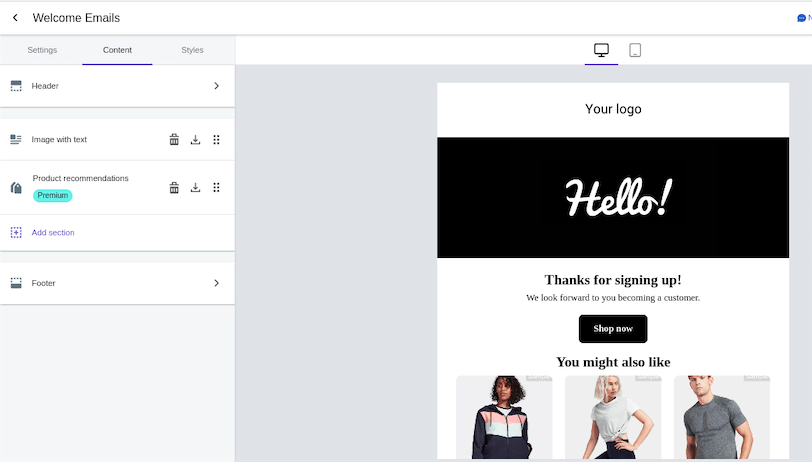Click the chat icon in top right

(801, 18)
